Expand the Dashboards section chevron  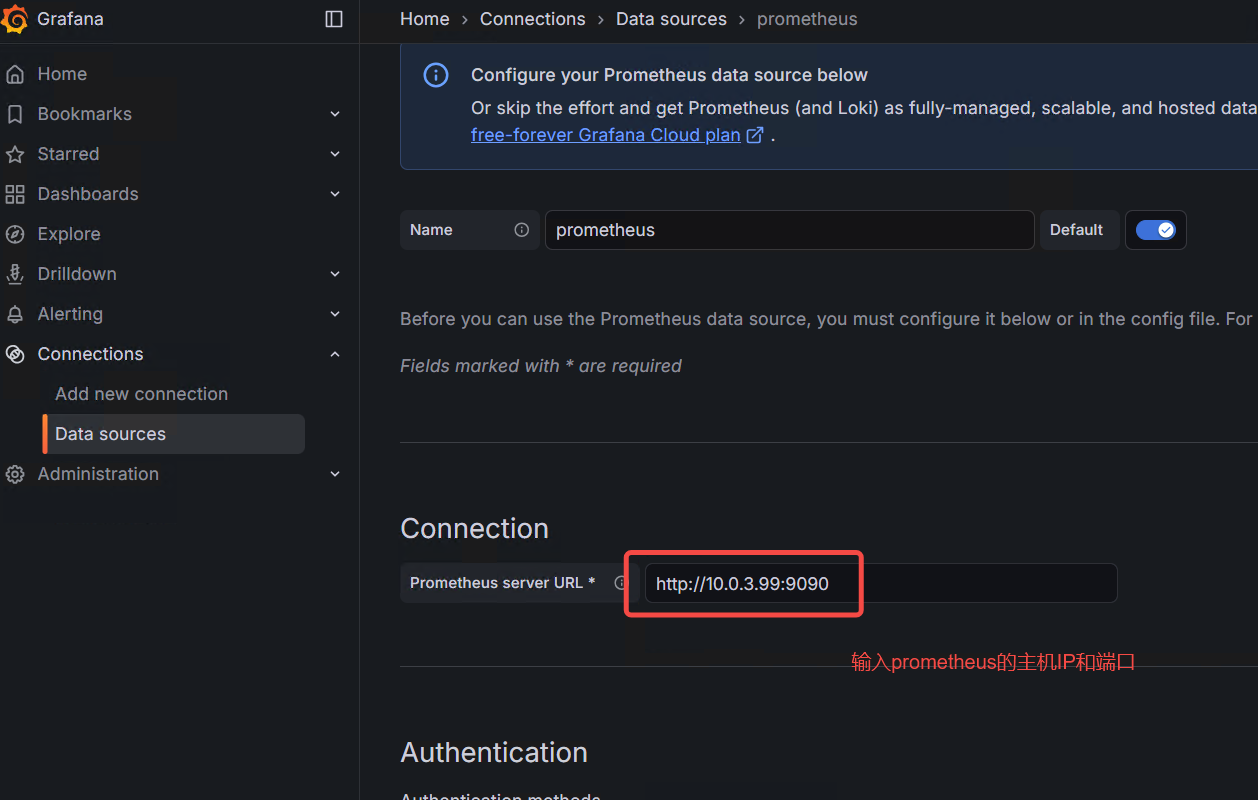pyautogui.click(x=335, y=194)
